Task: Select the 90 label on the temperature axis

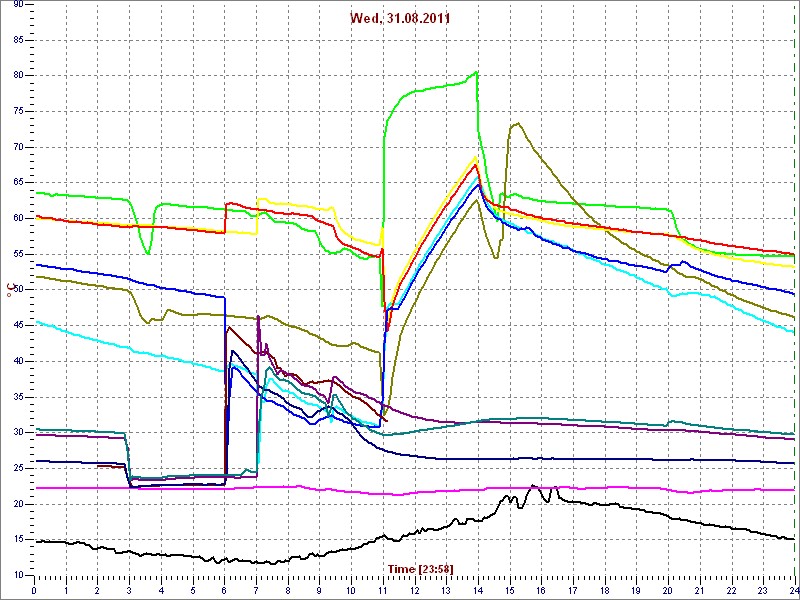Action: point(18,5)
